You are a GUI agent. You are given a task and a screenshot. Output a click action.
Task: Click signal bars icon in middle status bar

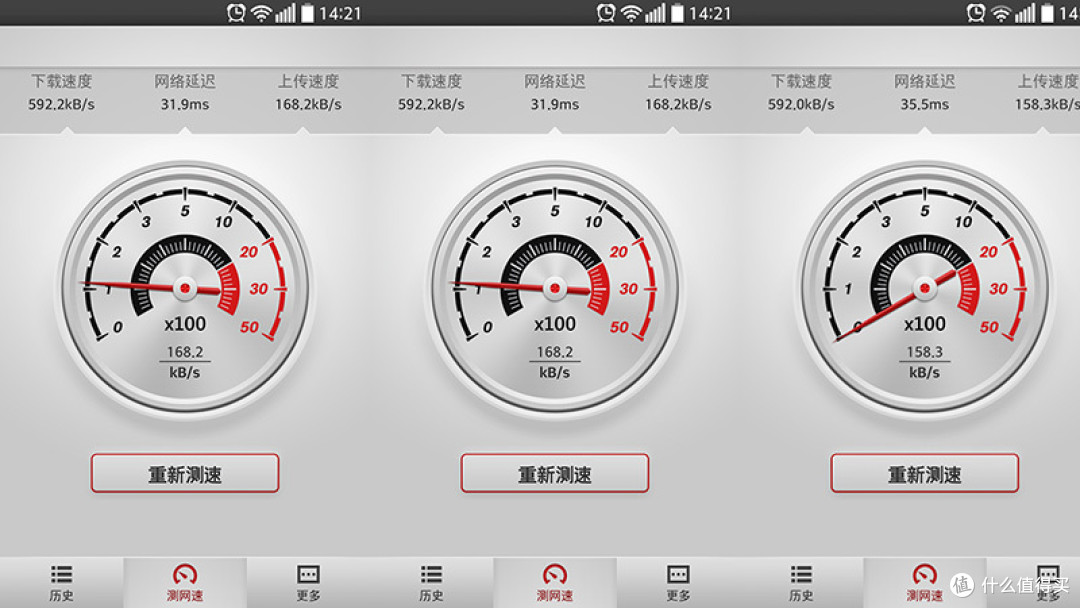click(655, 13)
